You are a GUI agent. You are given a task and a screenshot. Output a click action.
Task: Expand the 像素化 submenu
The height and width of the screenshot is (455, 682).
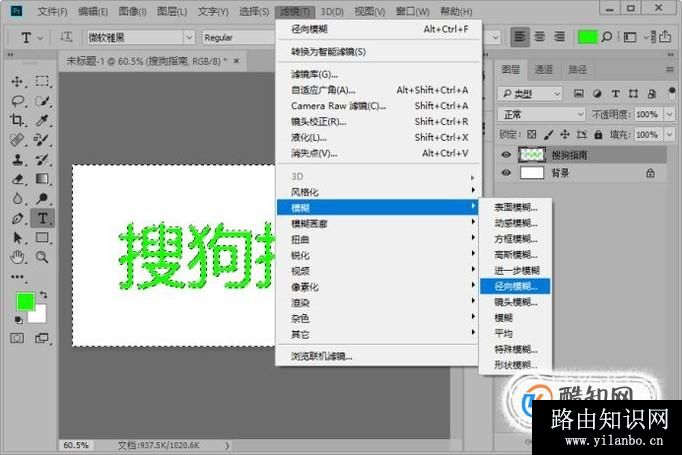377,287
